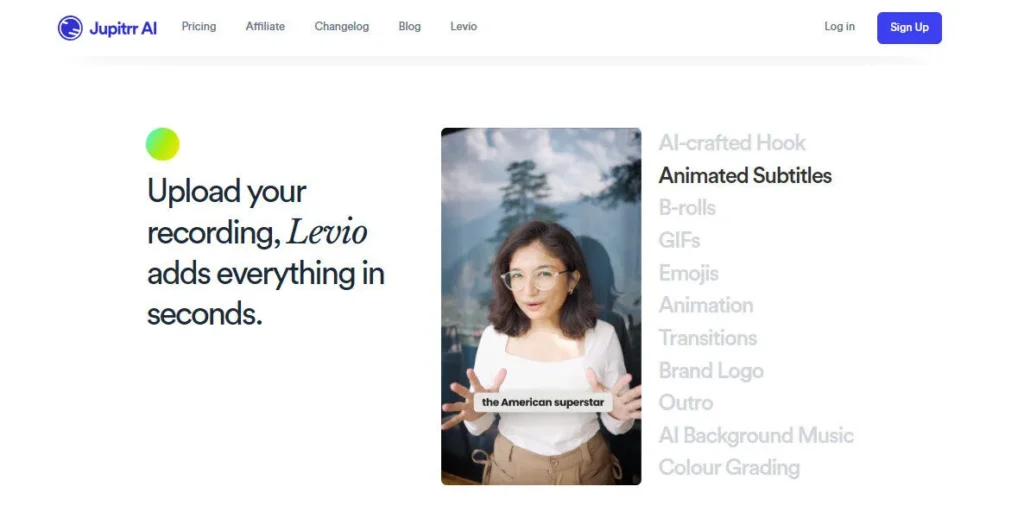Select the Transitions feature

[707, 338]
